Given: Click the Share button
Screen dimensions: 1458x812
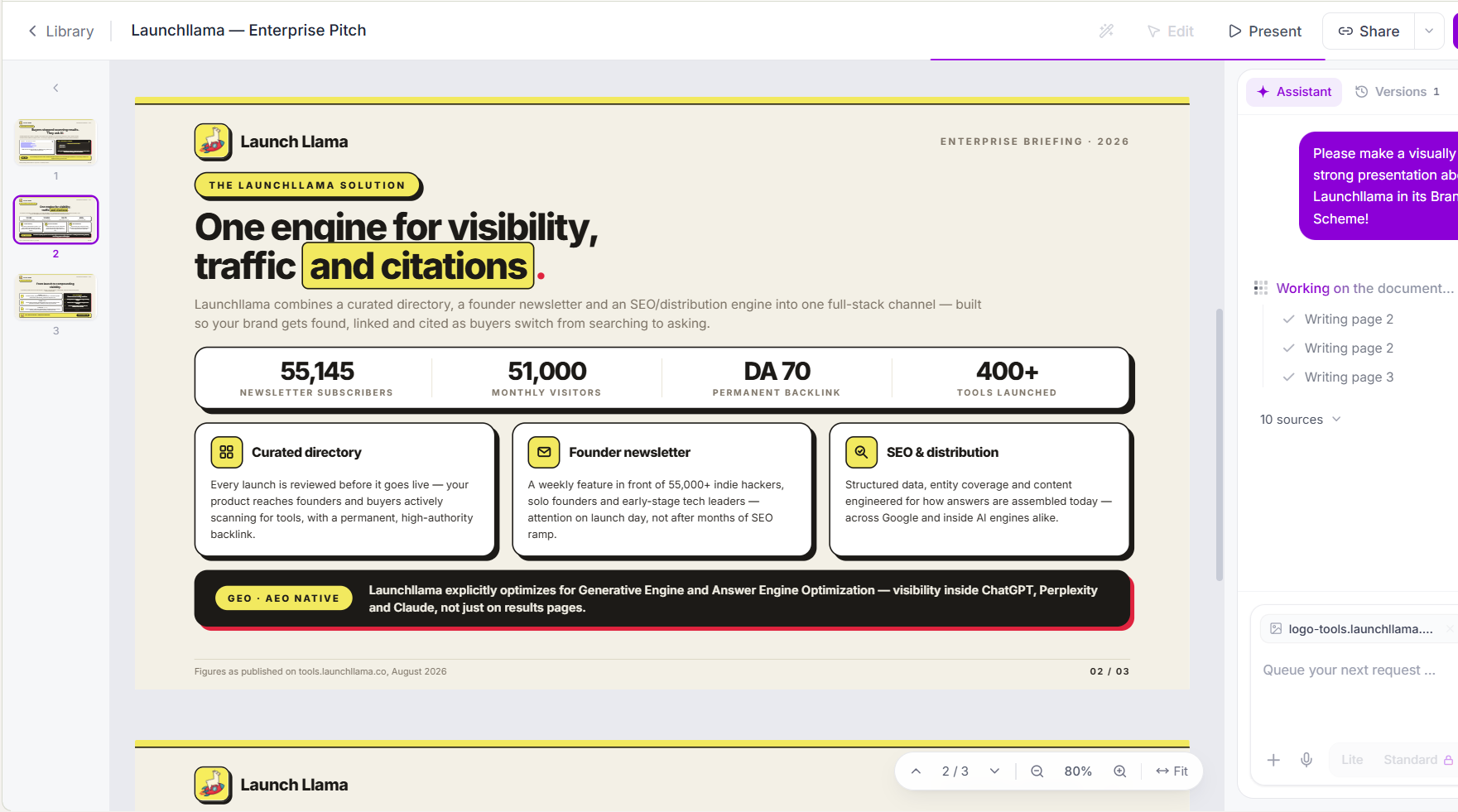Looking at the screenshot, I should [1369, 31].
